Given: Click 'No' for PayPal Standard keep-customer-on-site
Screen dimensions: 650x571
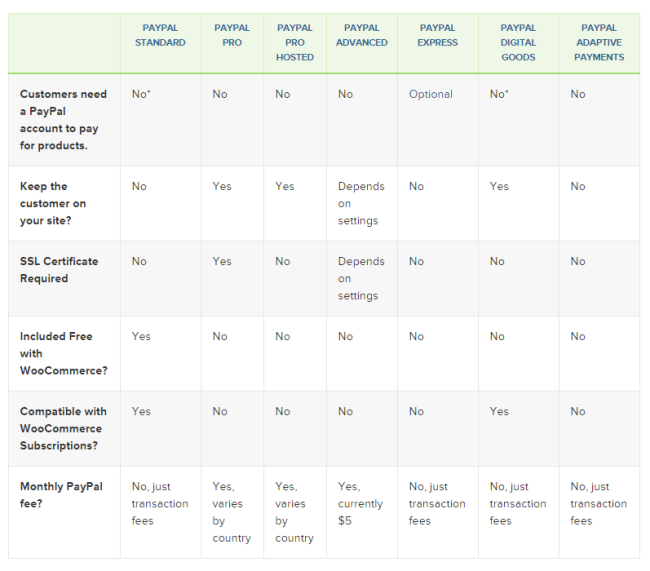Looking at the screenshot, I should 139,187.
